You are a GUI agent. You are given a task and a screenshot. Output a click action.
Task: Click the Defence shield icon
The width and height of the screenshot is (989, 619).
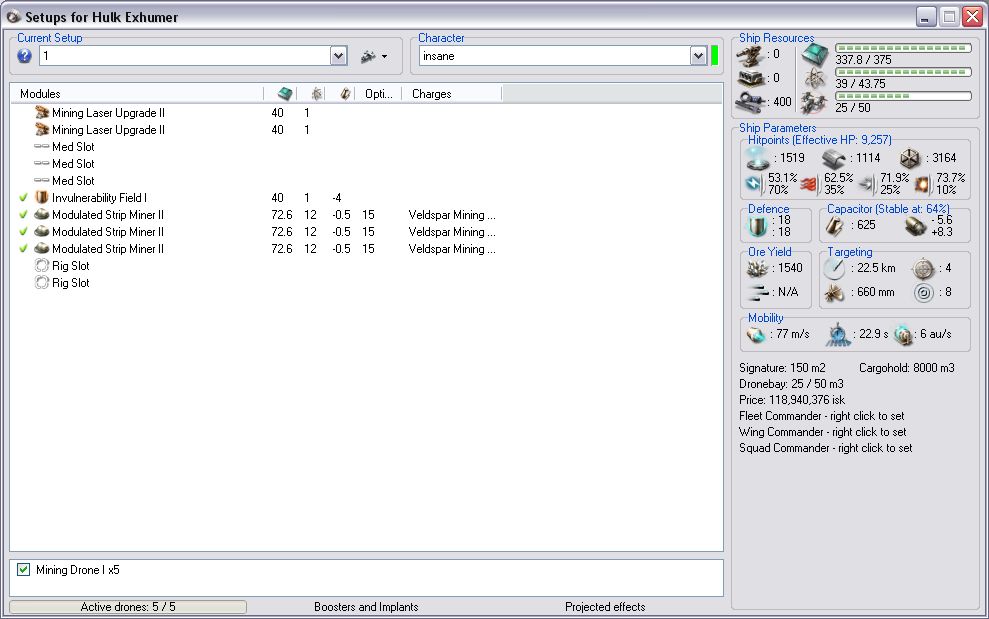tap(758, 227)
